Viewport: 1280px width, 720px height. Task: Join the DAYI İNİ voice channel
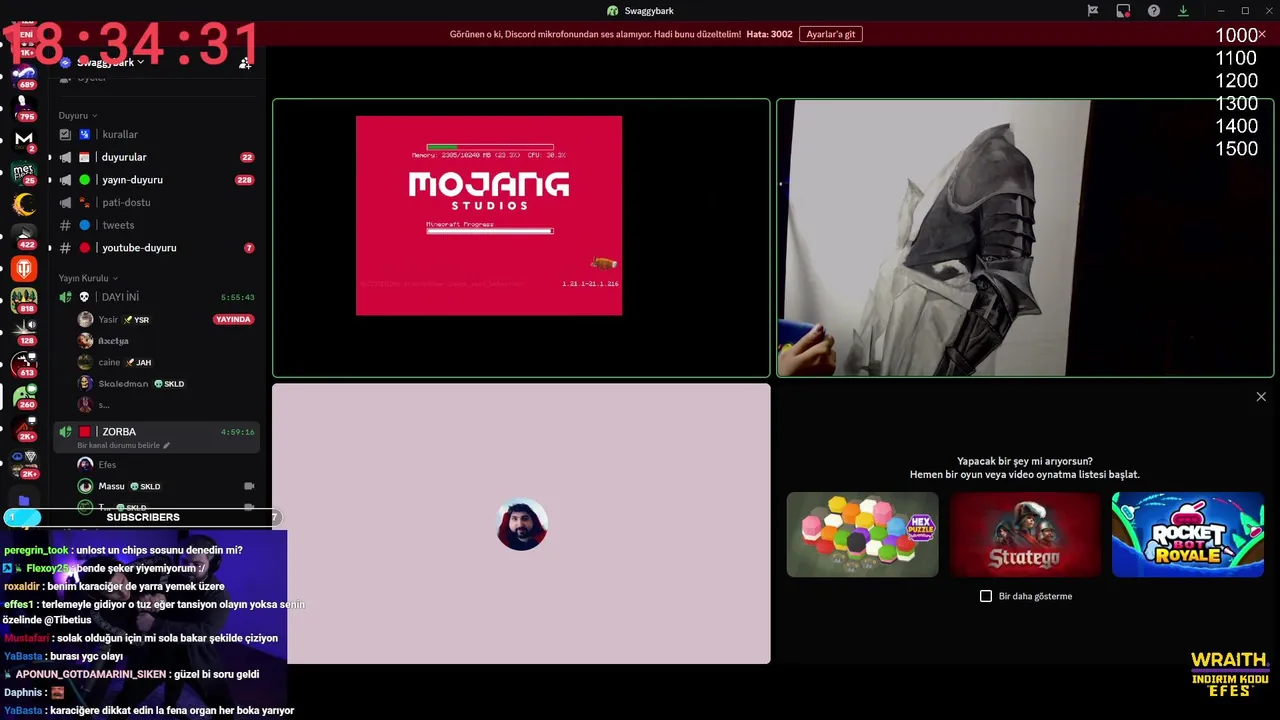(x=156, y=297)
